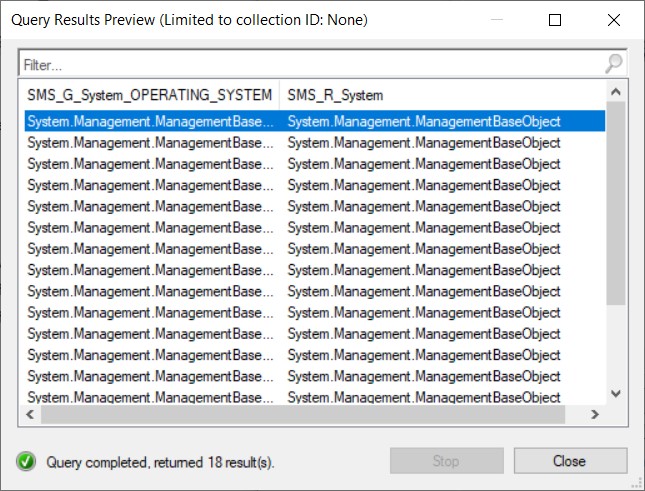Close the dialog using the title bar X

(x=613, y=20)
